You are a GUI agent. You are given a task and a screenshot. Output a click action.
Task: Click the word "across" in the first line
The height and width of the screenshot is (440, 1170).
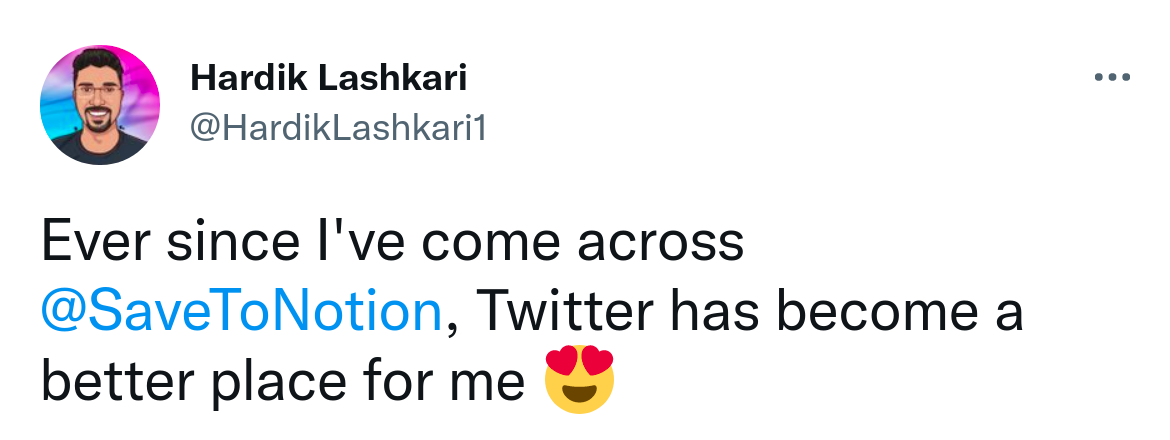660,245
